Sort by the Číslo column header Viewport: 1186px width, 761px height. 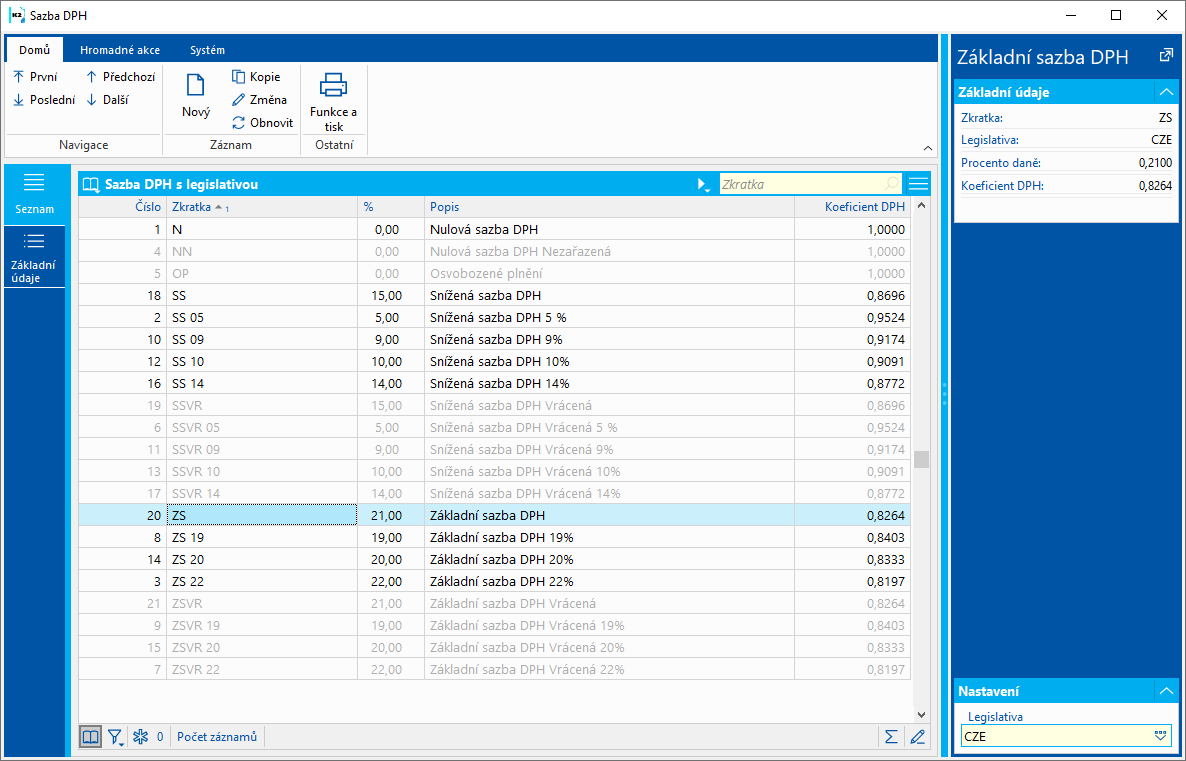123,207
